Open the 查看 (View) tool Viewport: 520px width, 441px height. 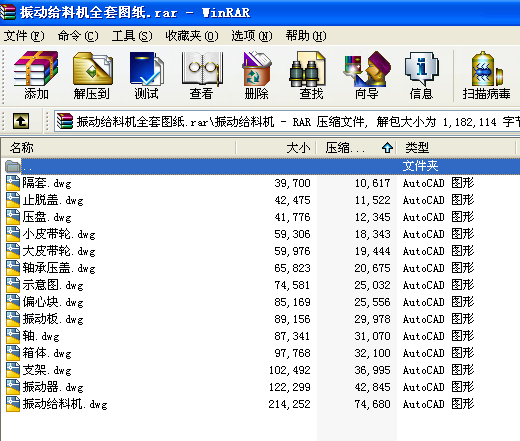(x=202, y=68)
